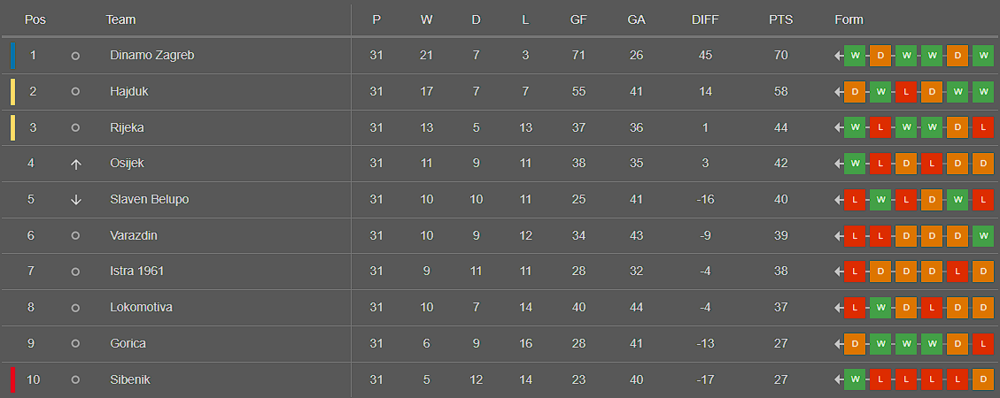Click Gorica's red L form badge
This screenshot has height=398, width=1000.
pos(983,344)
